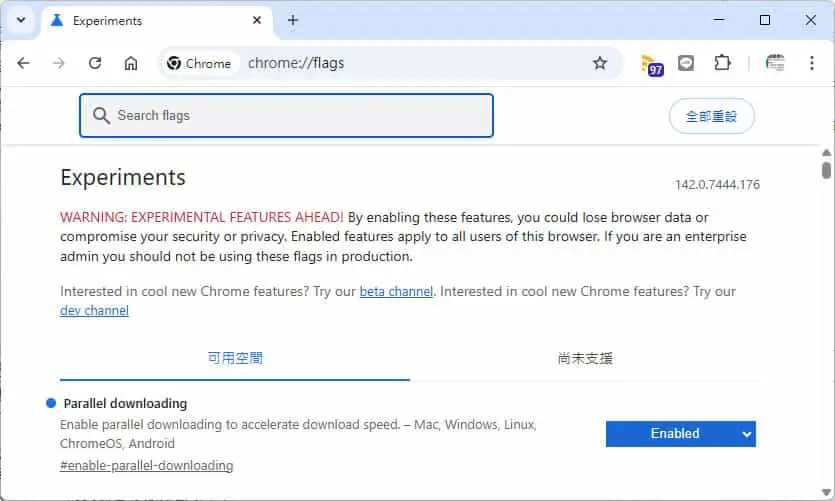Switch to the 可用空間 tab
Screen dimensions: 835x501
(235, 358)
